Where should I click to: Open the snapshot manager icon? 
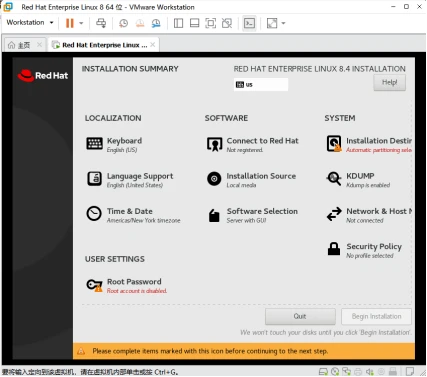click(156, 23)
